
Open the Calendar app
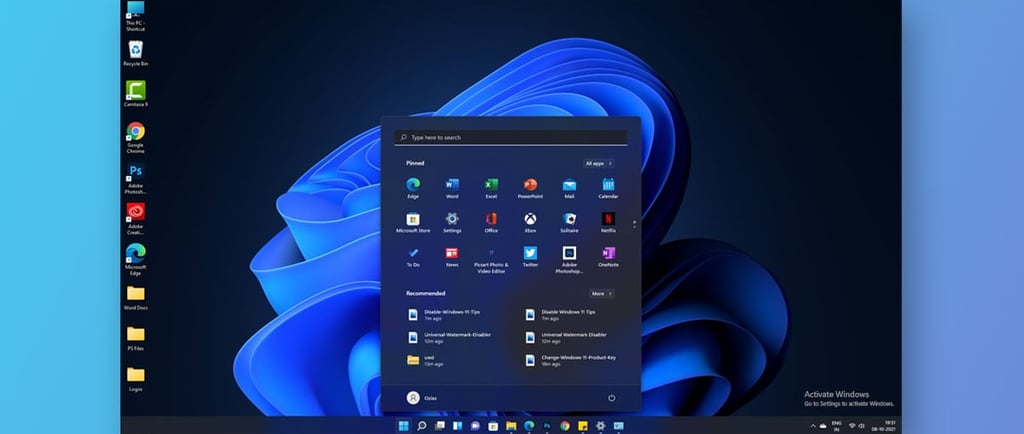(x=608, y=187)
